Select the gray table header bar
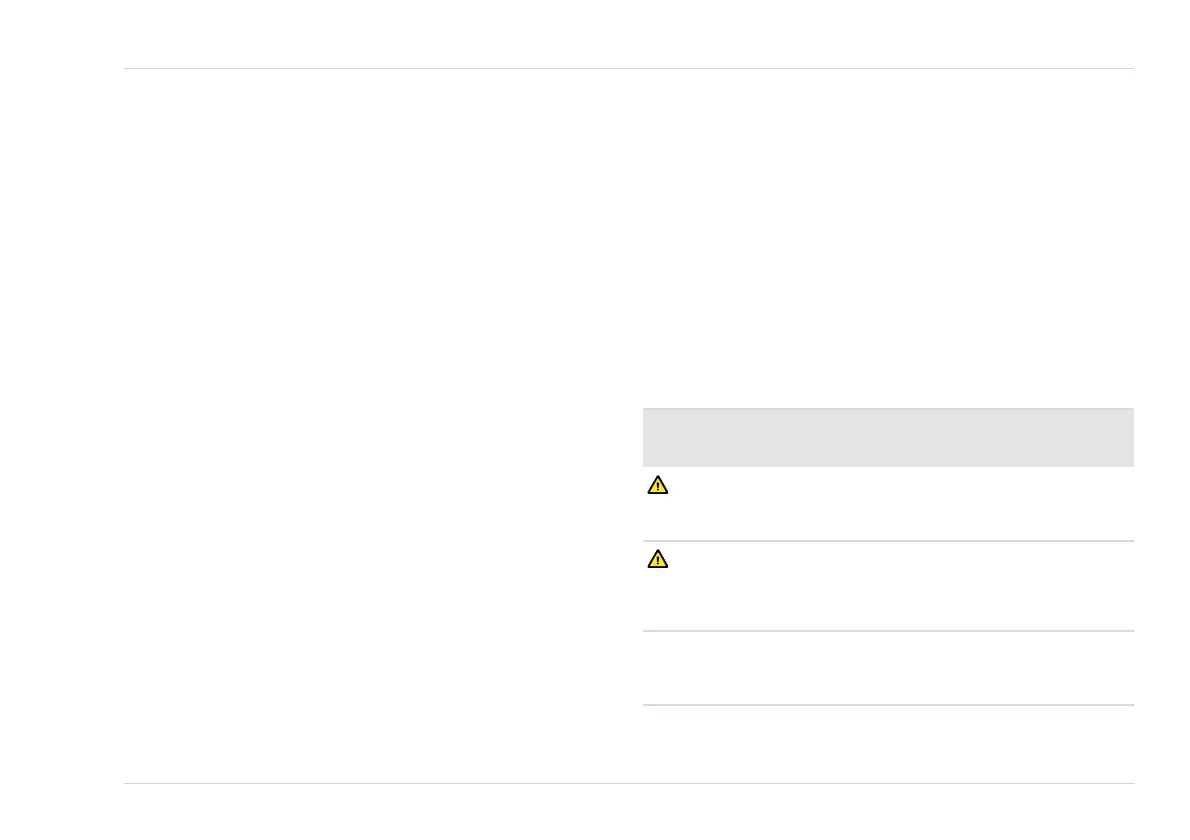The width and height of the screenshot is (1190, 840). (887, 437)
